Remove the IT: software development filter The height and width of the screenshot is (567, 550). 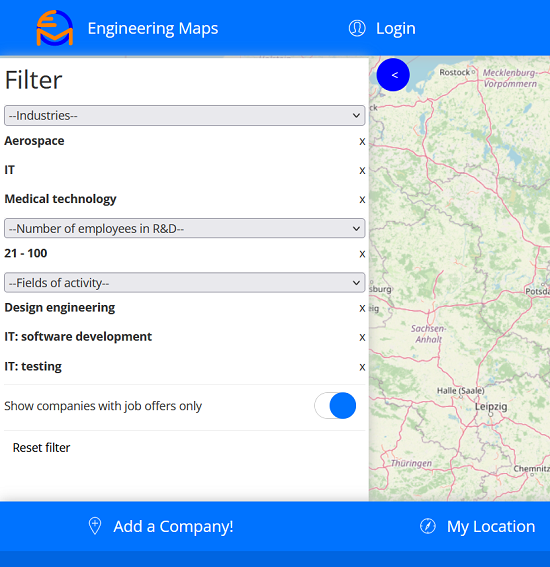pos(362,337)
